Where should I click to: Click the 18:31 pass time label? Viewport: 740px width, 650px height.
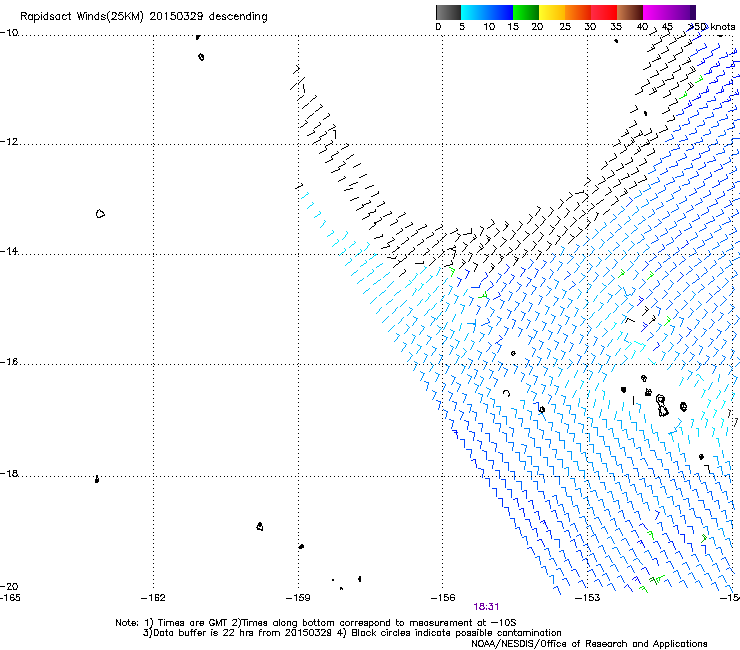click(x=486, y=607)
